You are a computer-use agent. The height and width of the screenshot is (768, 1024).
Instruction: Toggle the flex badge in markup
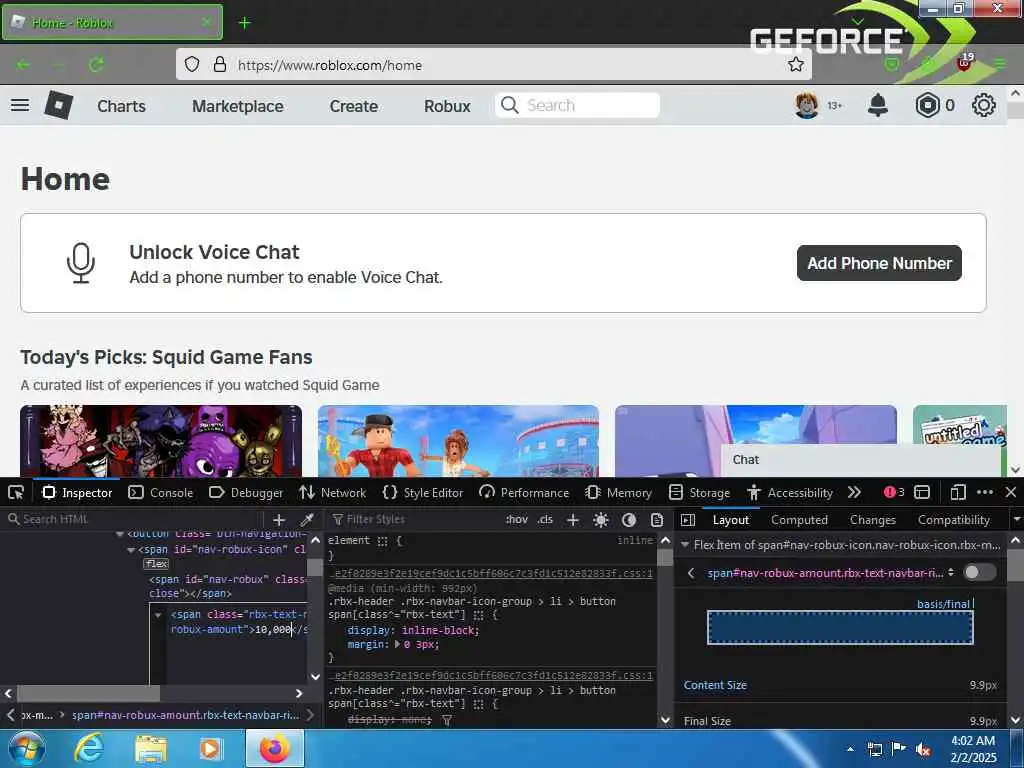(x=157, y=564)
